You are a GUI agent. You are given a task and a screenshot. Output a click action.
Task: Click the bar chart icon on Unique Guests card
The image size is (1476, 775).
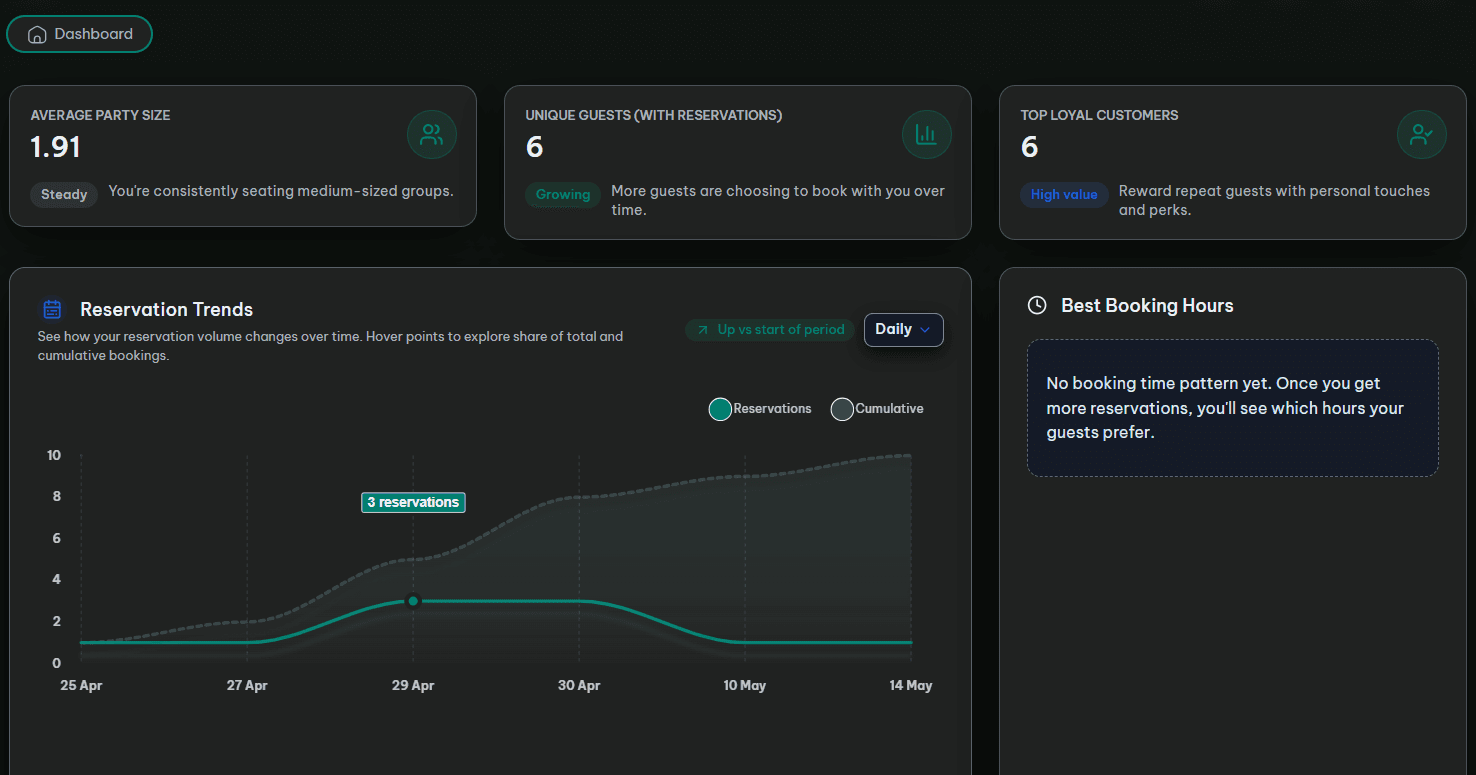pos(927,135)
